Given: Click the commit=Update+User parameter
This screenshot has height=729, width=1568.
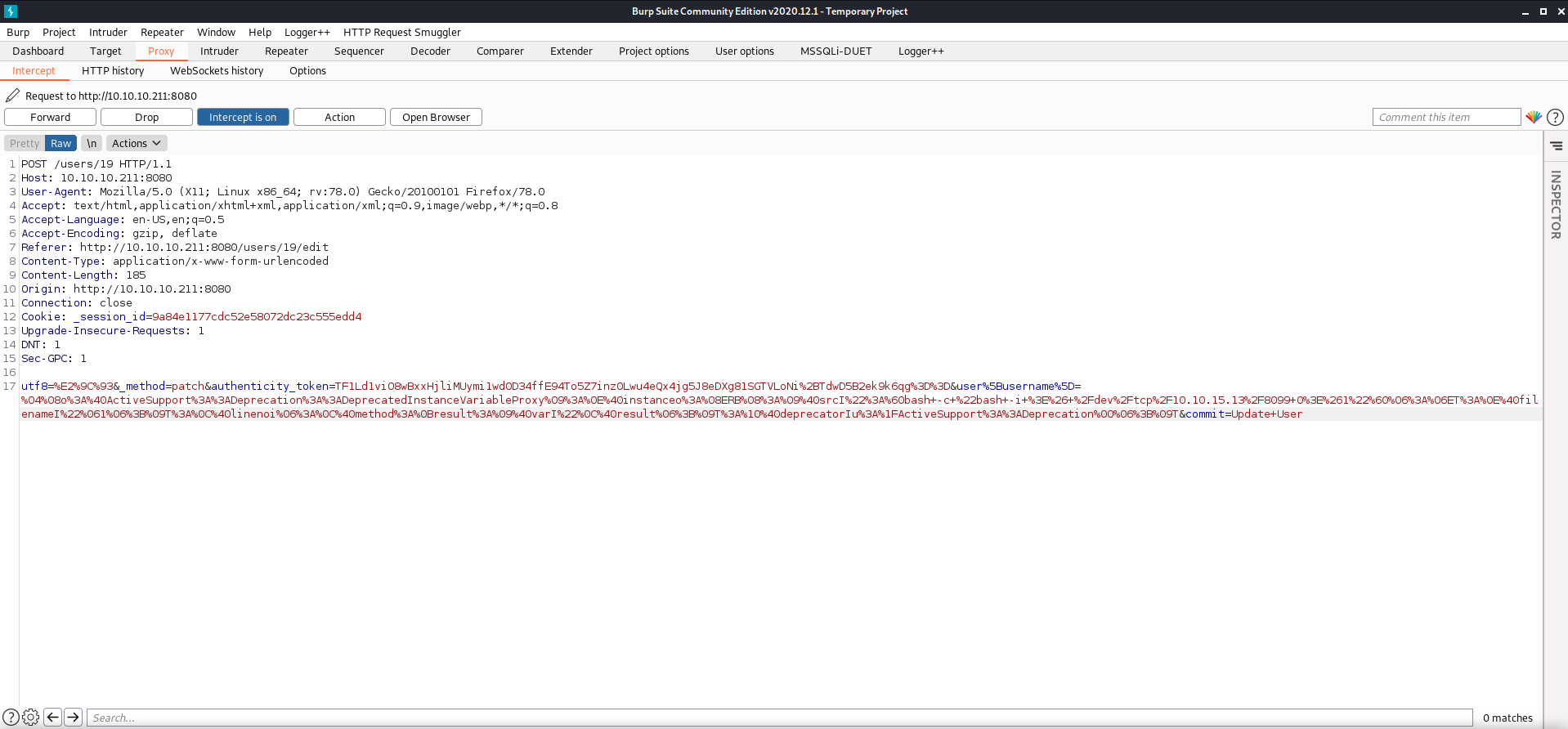Looking at the screenshot, I should (1243, 414).
